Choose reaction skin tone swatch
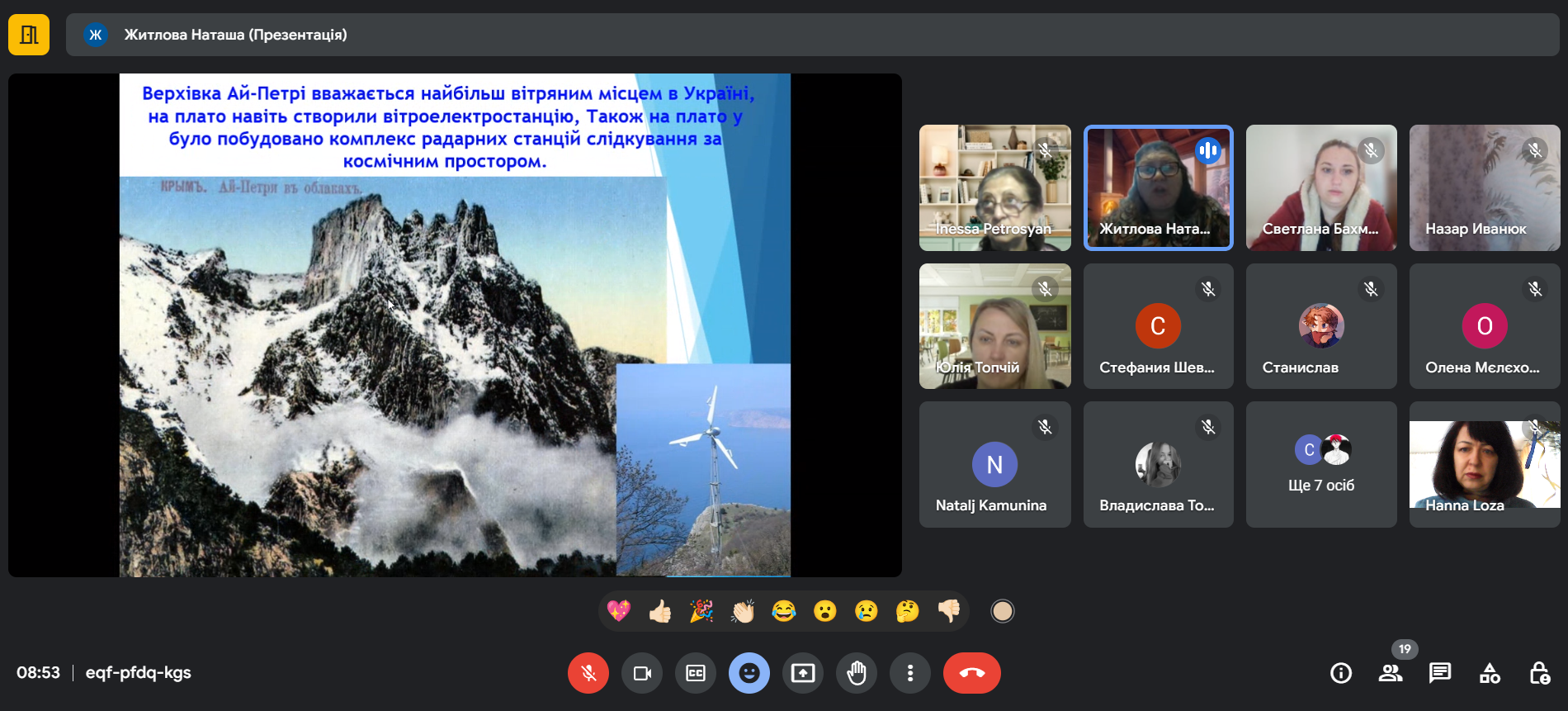 (1002, 611)
